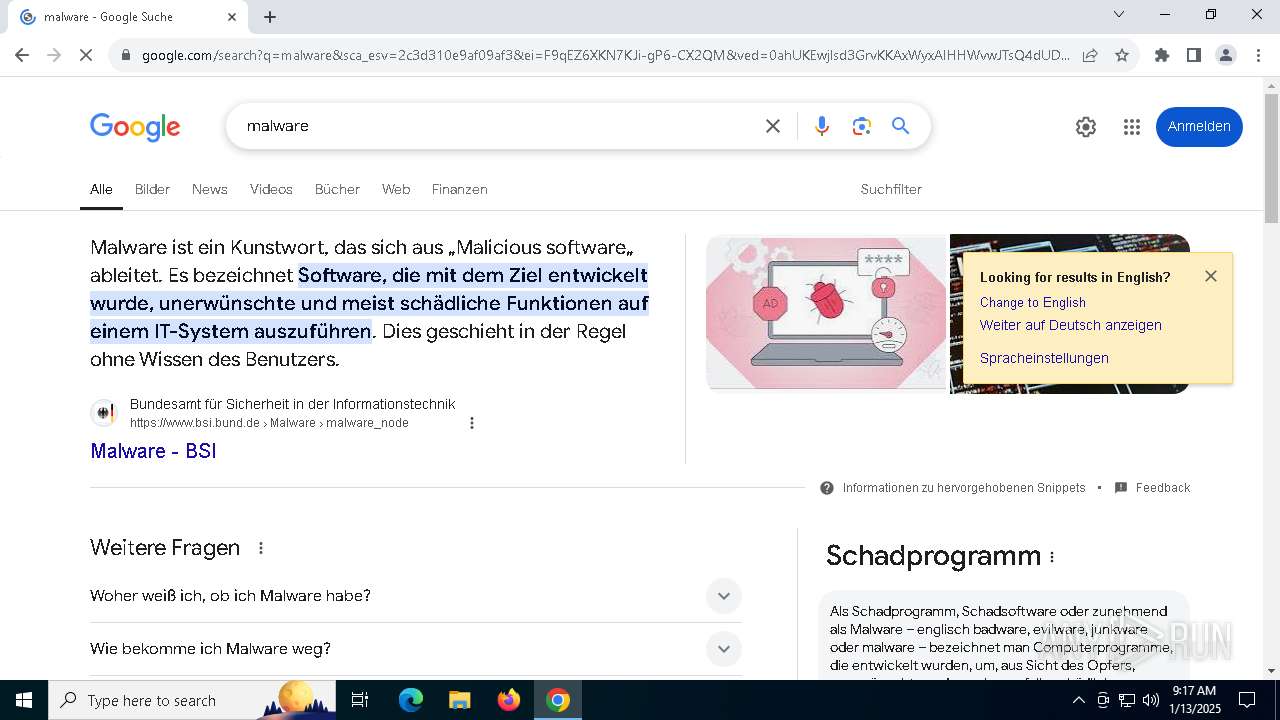The image size is (1280, 720).
Task: Switch to Bücher results
Action: [337, 189]
